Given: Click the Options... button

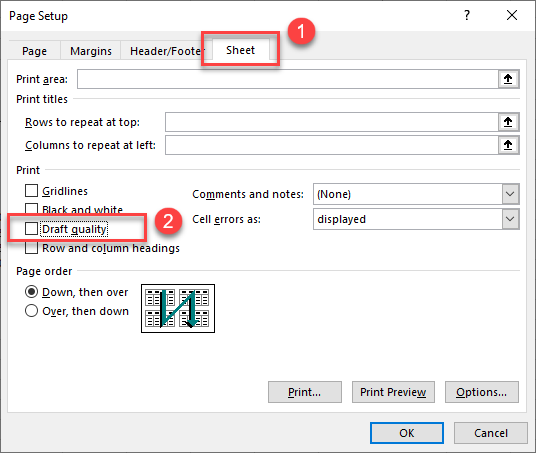Looking at the screenshot, I should tap(482, 392).
